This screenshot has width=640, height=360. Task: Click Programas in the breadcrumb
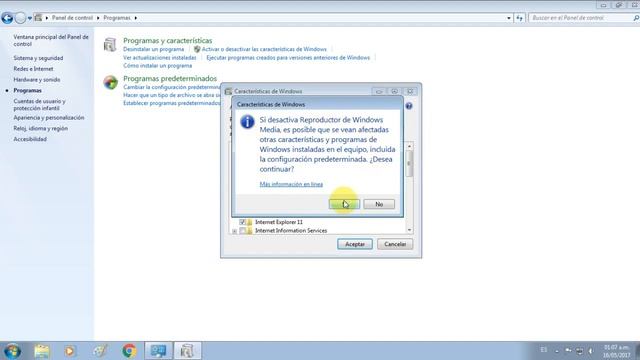pyautogui.click(x=117, y=18)
